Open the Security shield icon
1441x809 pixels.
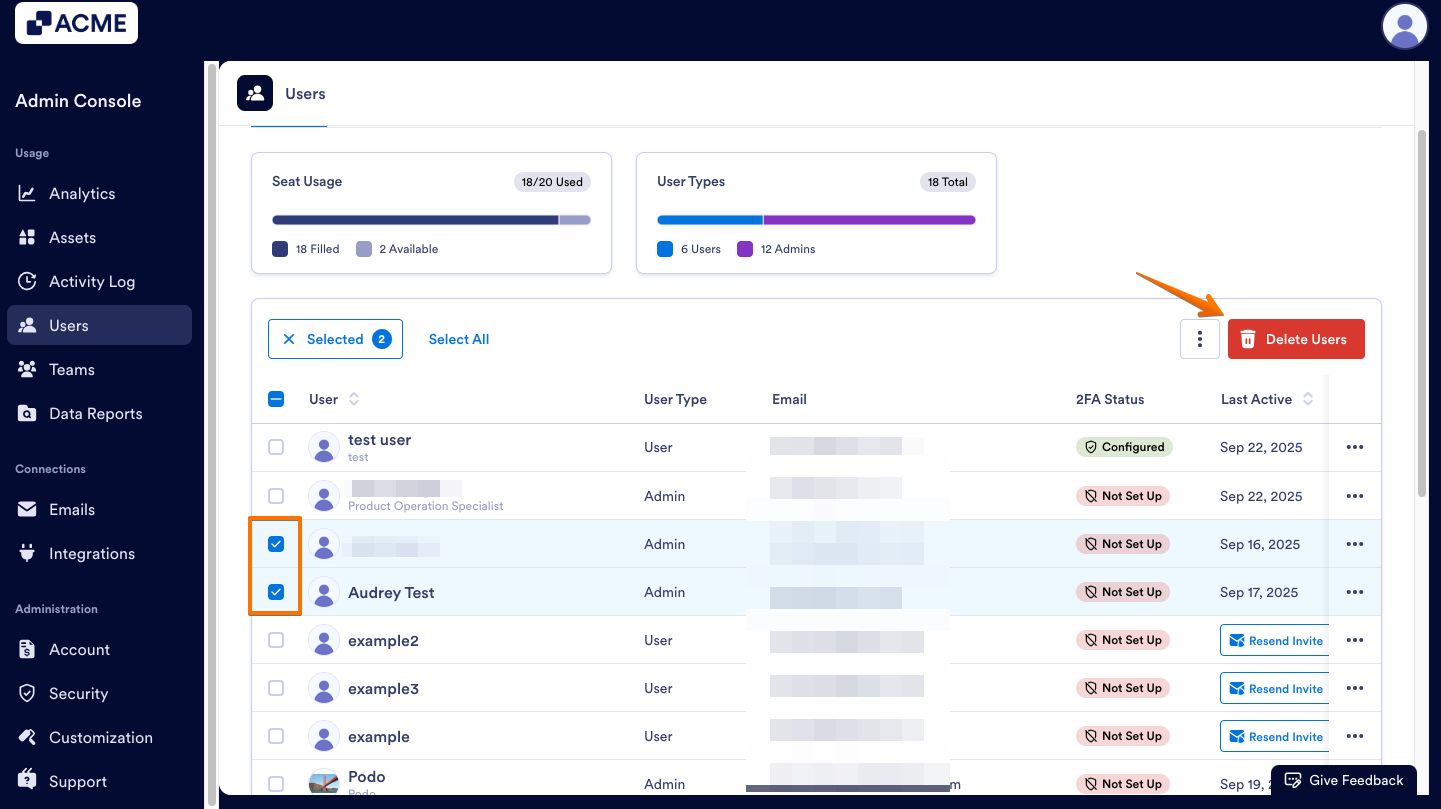tap(28, 694)
